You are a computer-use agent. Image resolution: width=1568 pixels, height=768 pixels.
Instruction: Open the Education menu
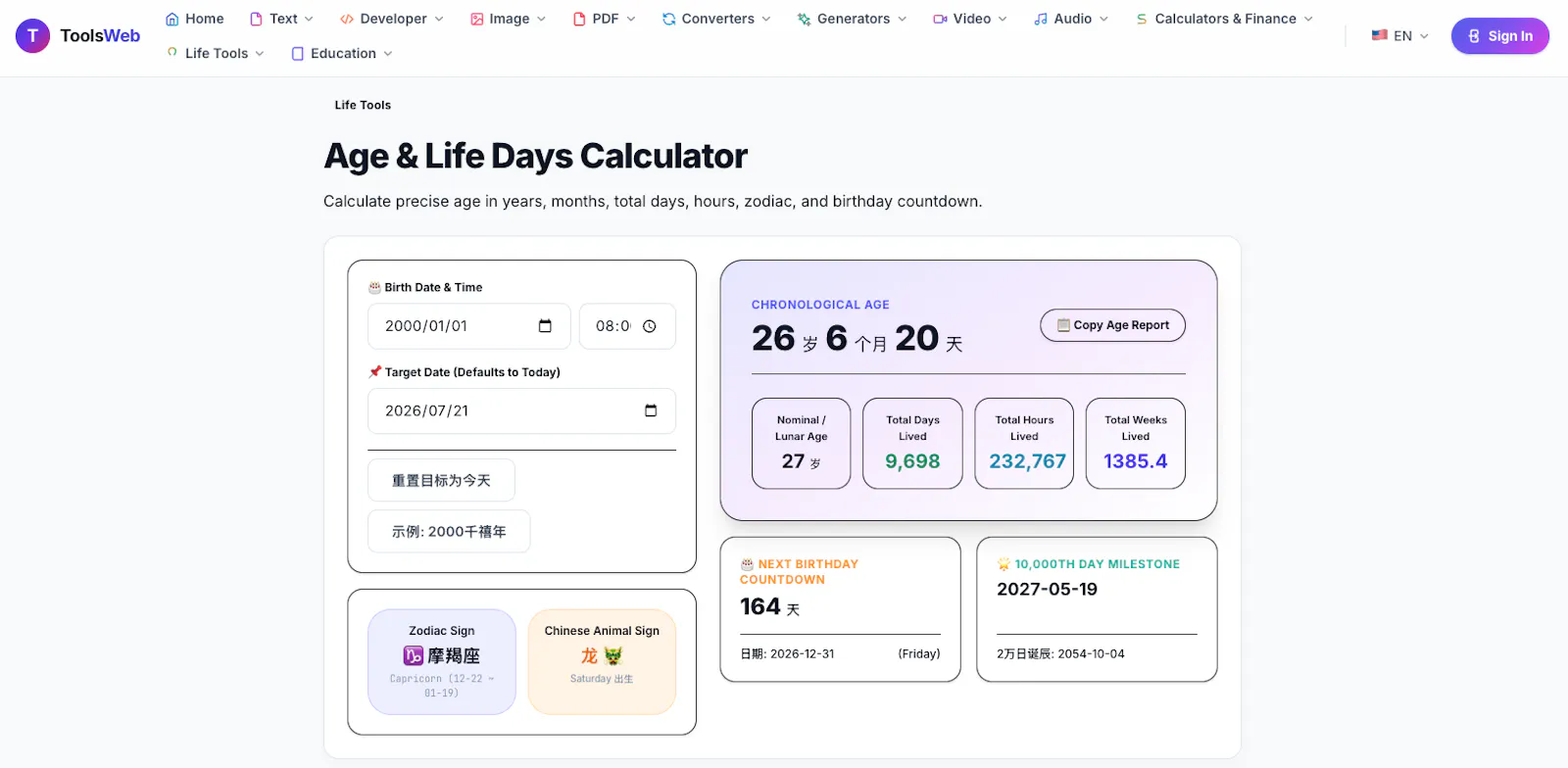tap(342, 54)
